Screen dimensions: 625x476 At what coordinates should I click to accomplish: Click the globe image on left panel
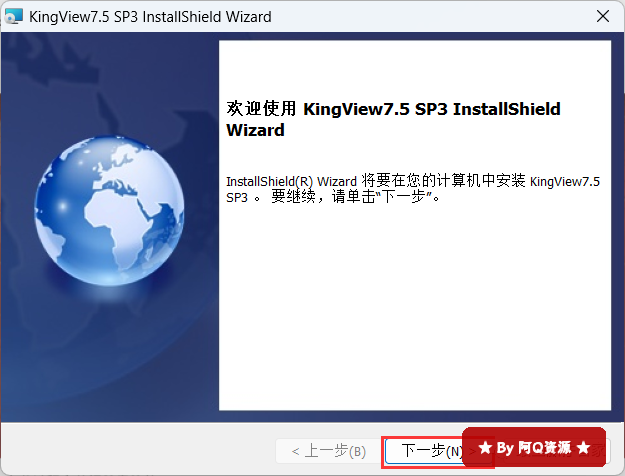[109, 211]
